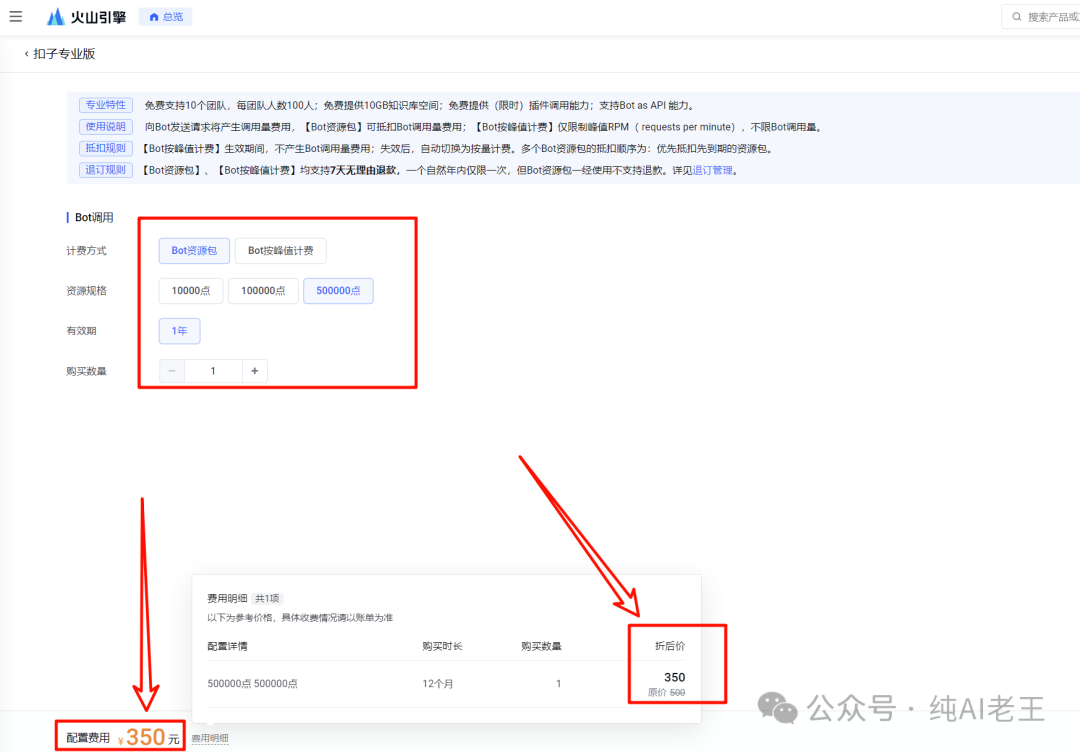This screenshot has height=752, width=1080.
Task: Select Bot按峰值计费 billing method
Action: point(280,251)
